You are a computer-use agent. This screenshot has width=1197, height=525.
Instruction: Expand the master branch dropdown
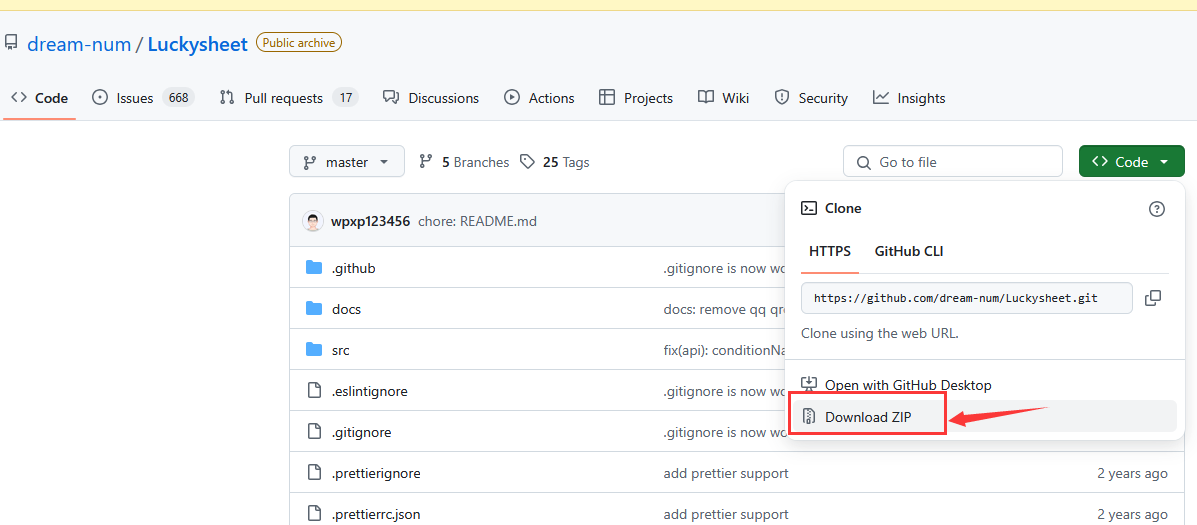tap(347, 162)
